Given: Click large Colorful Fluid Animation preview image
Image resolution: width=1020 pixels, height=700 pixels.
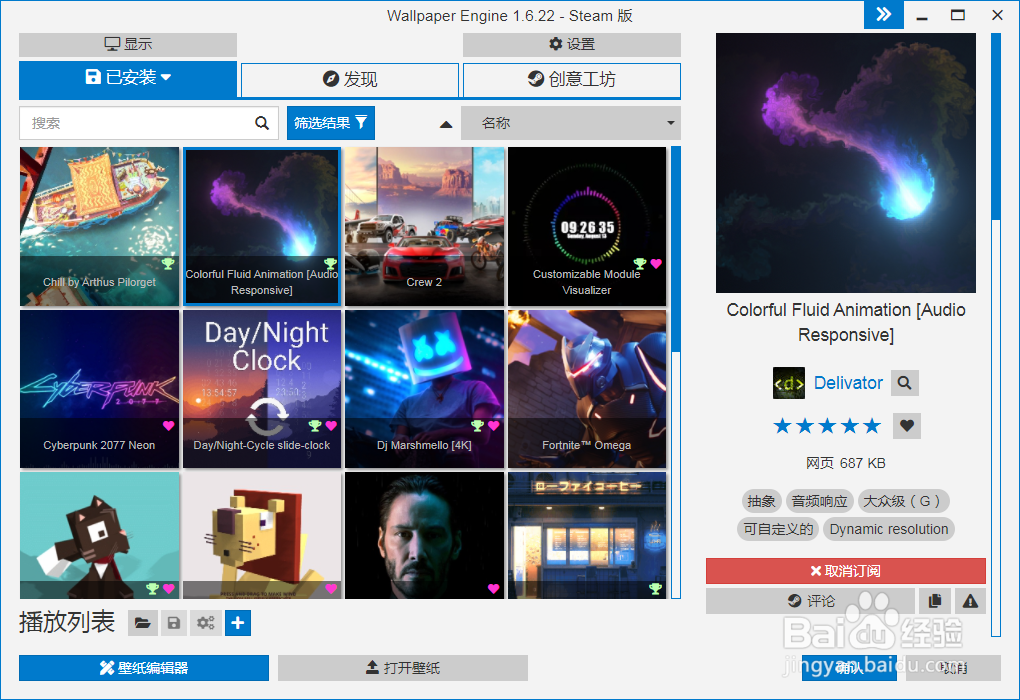Looking at the screenshot, I should click(x=846, y=163).
